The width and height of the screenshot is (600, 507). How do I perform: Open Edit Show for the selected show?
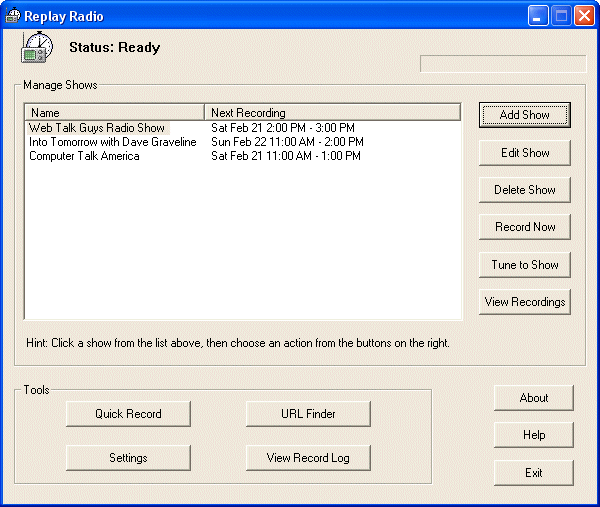tap(525, 153)
